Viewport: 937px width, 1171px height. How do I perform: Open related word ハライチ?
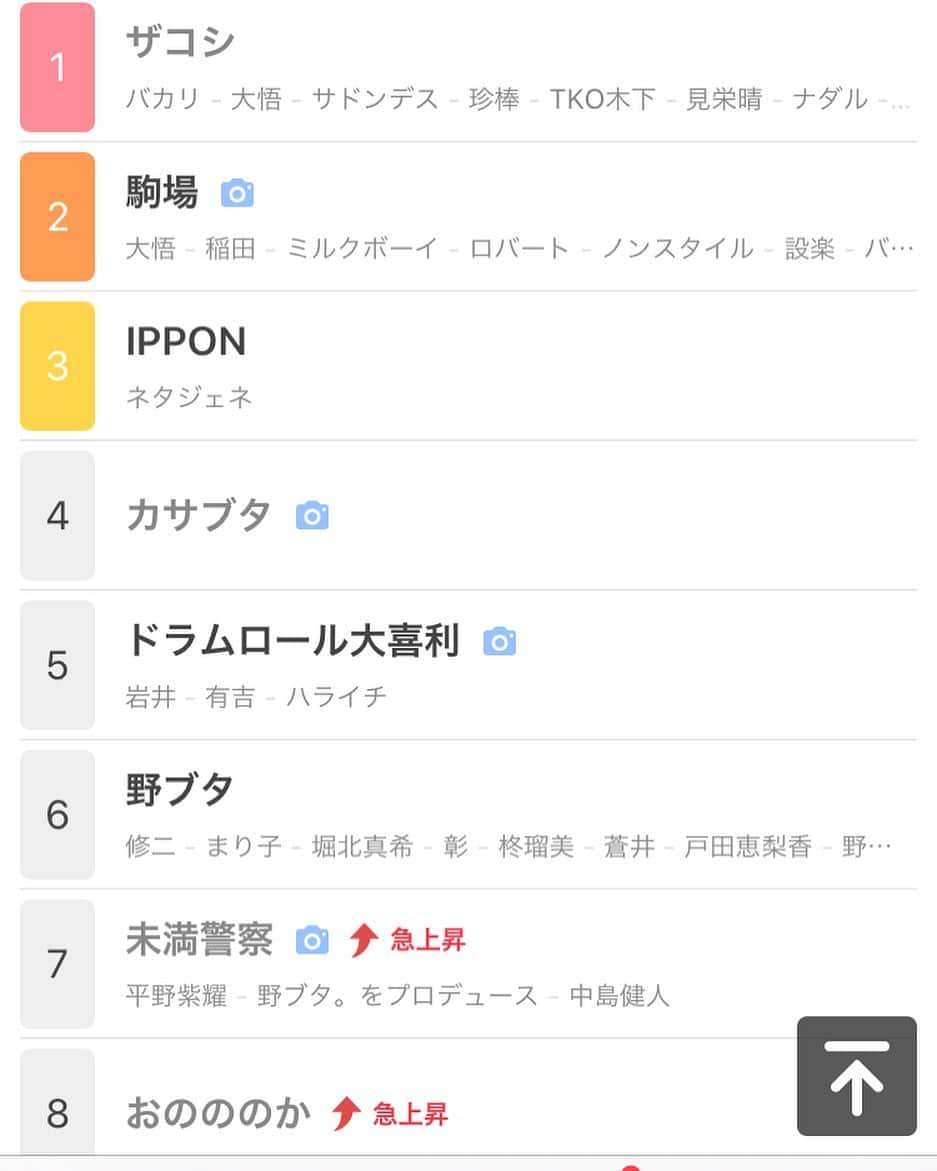click(x=337, y=697)
